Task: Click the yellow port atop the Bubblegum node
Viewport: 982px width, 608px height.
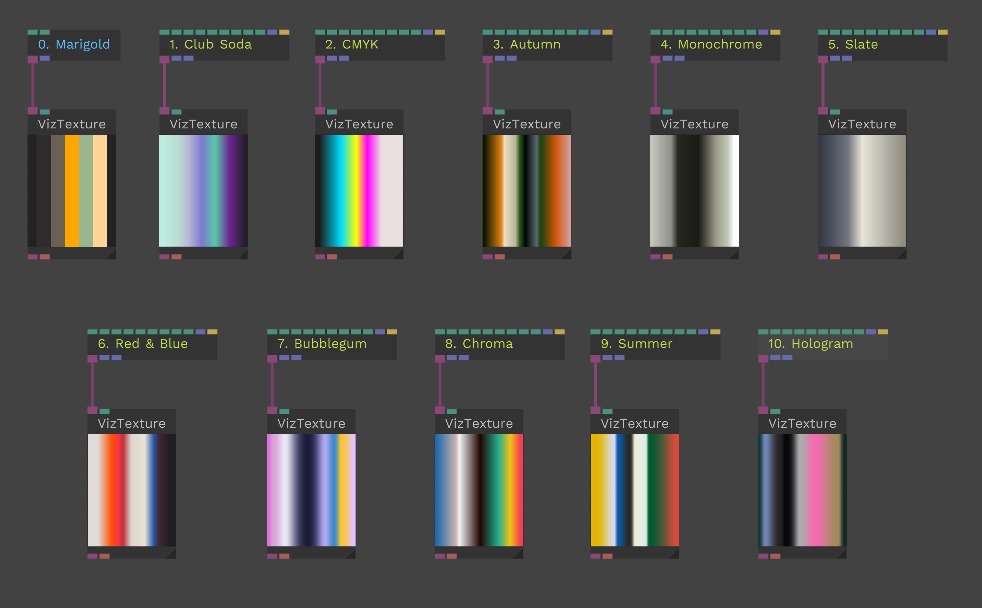Action: click(x=392, y=331)
